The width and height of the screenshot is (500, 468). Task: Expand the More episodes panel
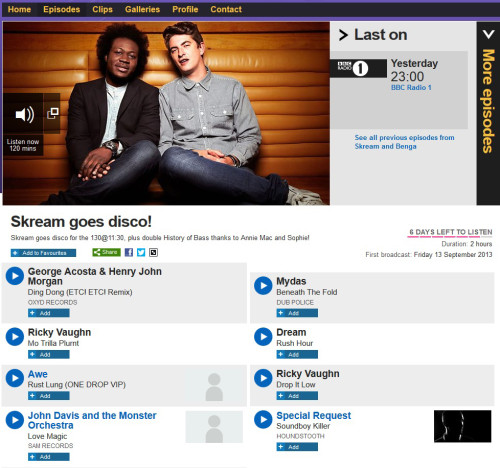click(x=488, y=113)
